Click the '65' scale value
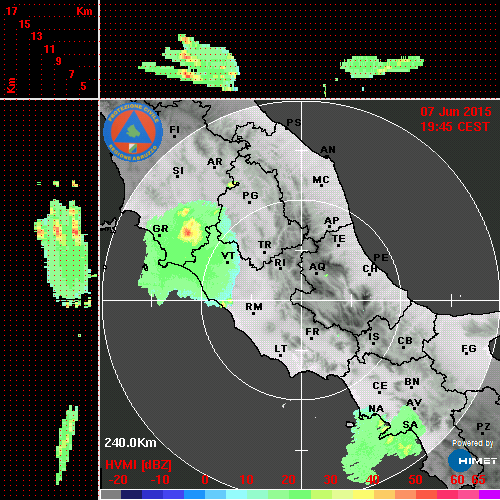500x500 pixels. [479, 480]
